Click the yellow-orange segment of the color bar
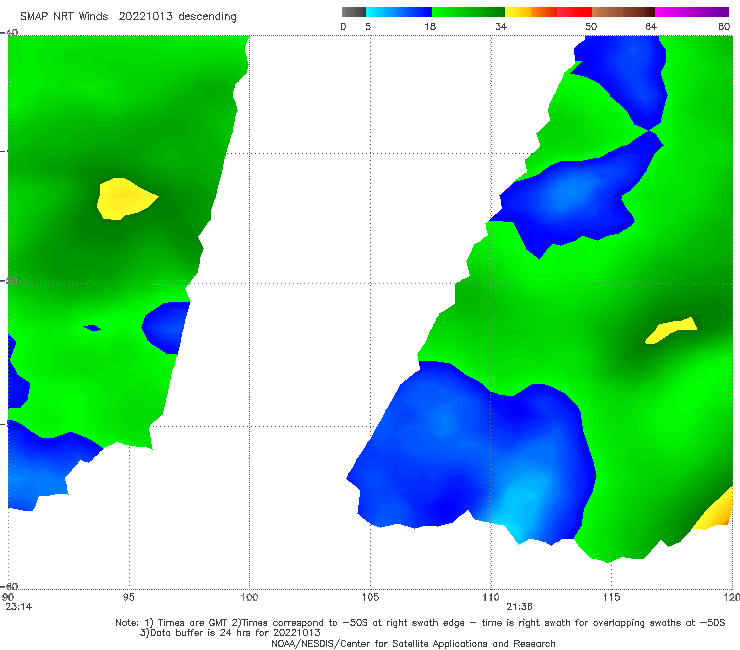This screenshot has height=650, width=740. pos(530,12)
